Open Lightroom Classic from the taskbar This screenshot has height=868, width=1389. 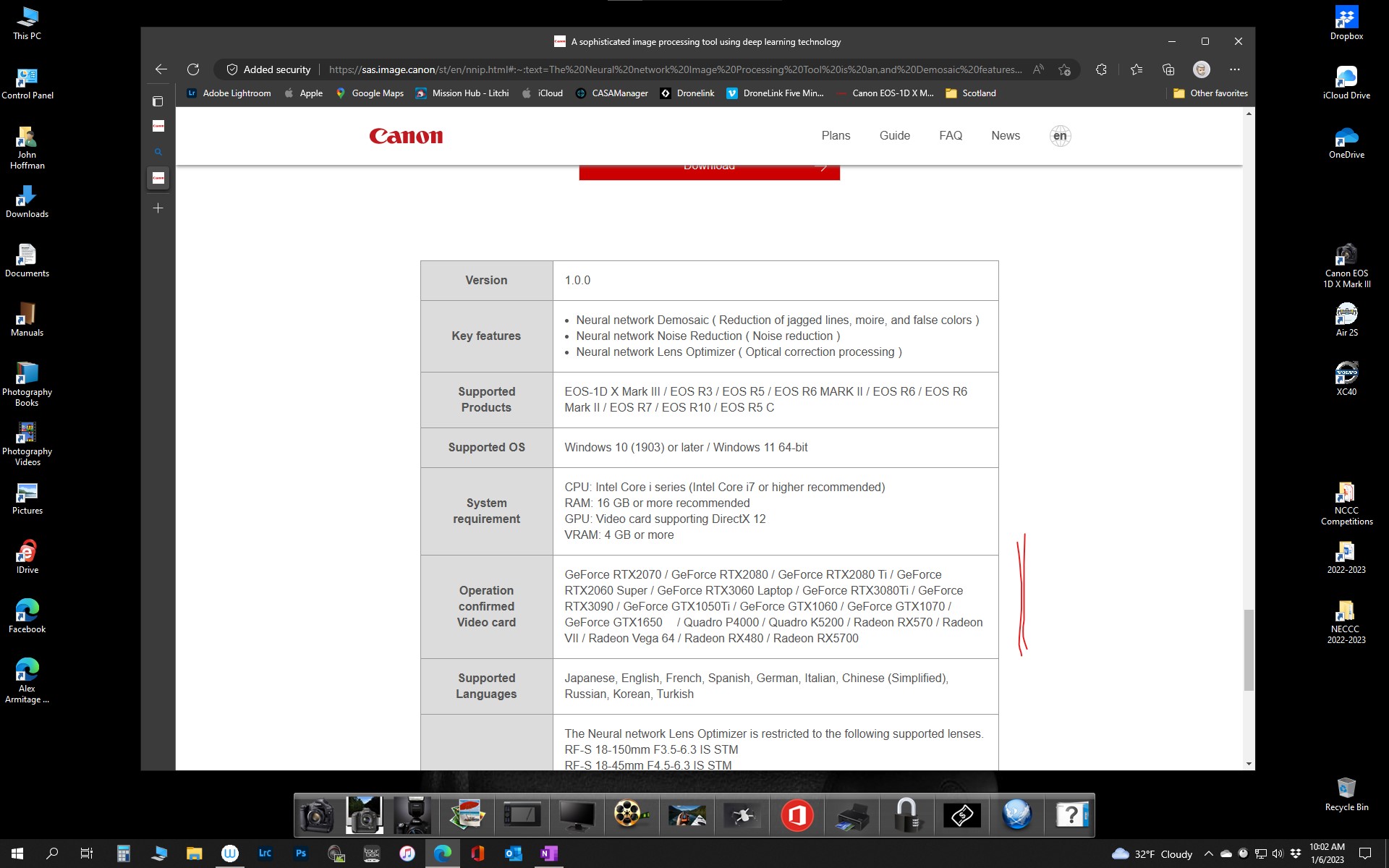click(265, 854)
